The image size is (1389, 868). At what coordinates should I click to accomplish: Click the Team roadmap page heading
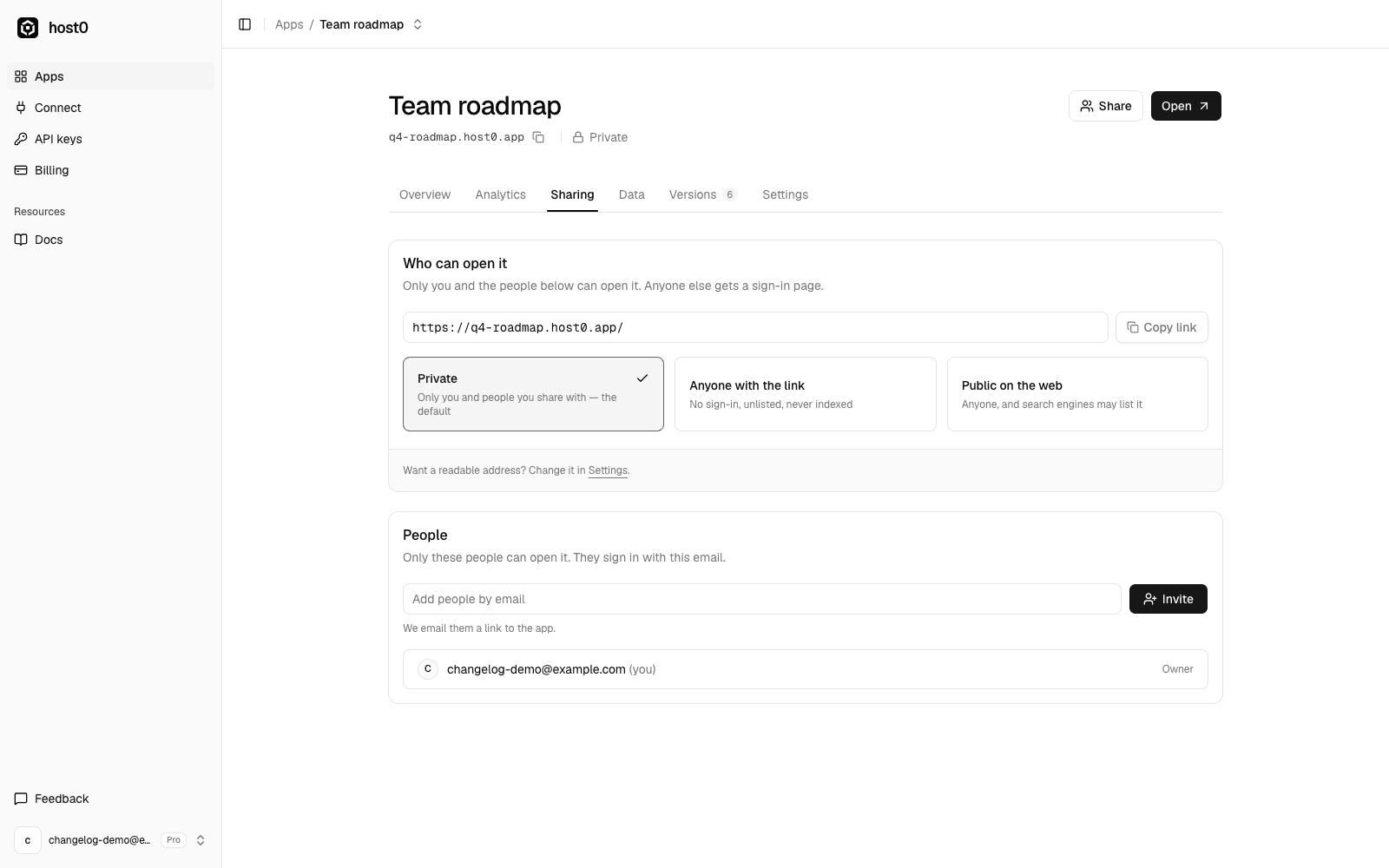point(475,106)
